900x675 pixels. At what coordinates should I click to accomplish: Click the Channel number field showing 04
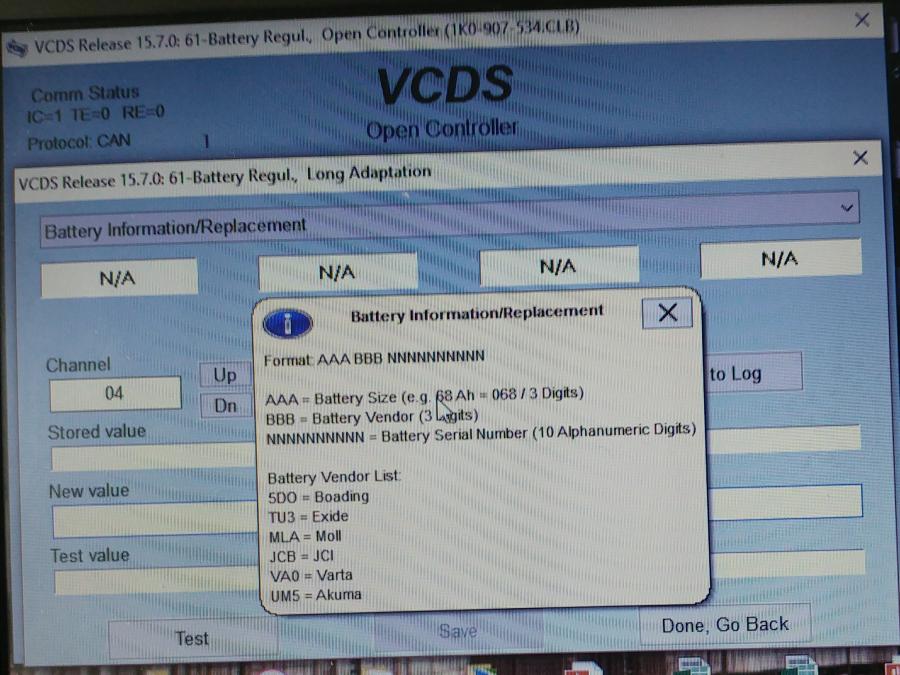[x=114, y=393]
